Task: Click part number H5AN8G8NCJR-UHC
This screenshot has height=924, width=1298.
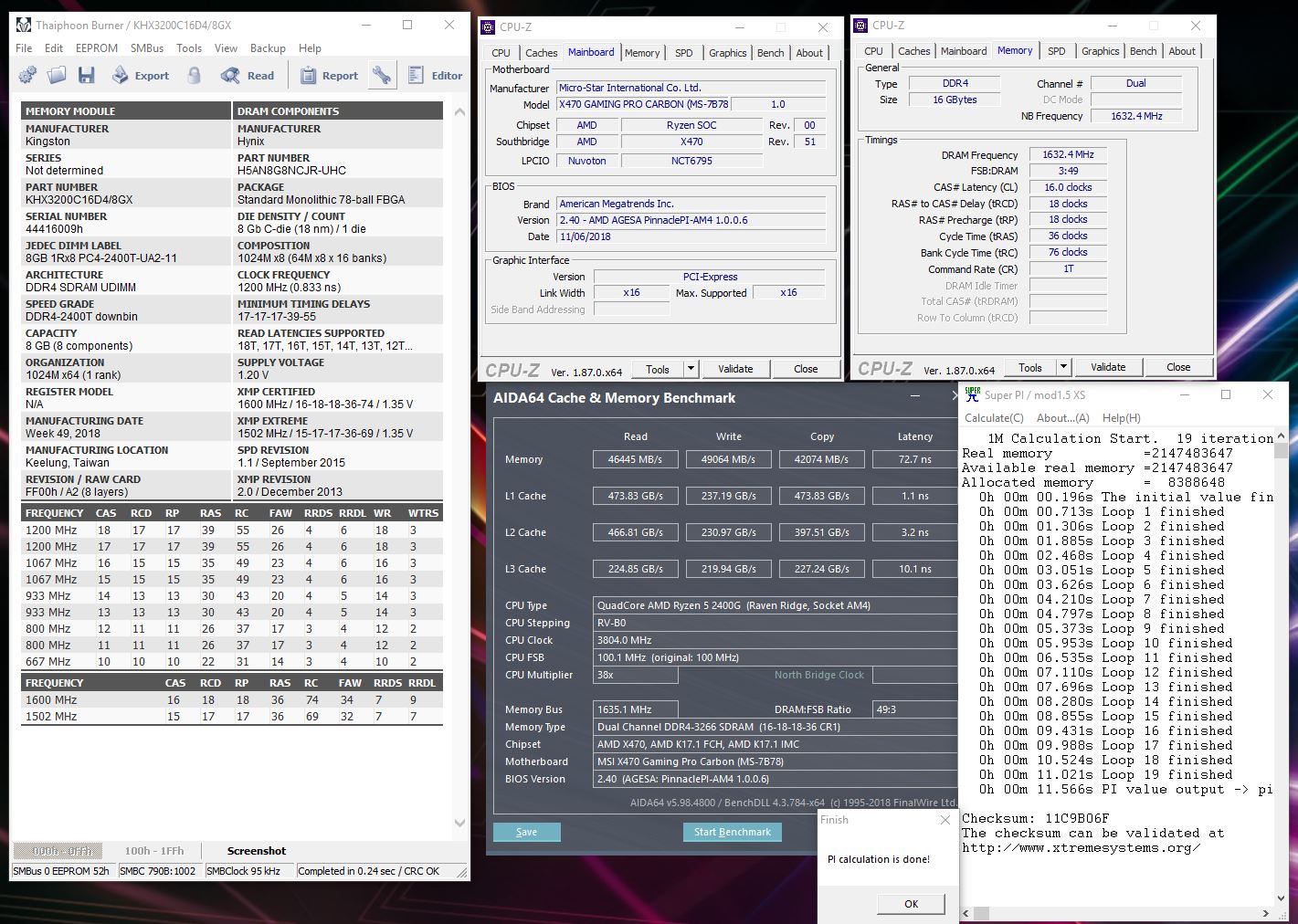Action: pyautogui.click(x=291, y=170)
